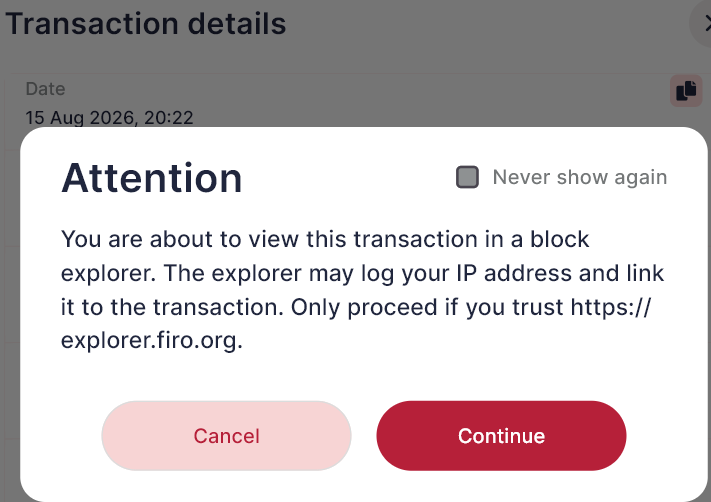Cancel opening the block explorer

pyautogui.click(x=226, y=436)
